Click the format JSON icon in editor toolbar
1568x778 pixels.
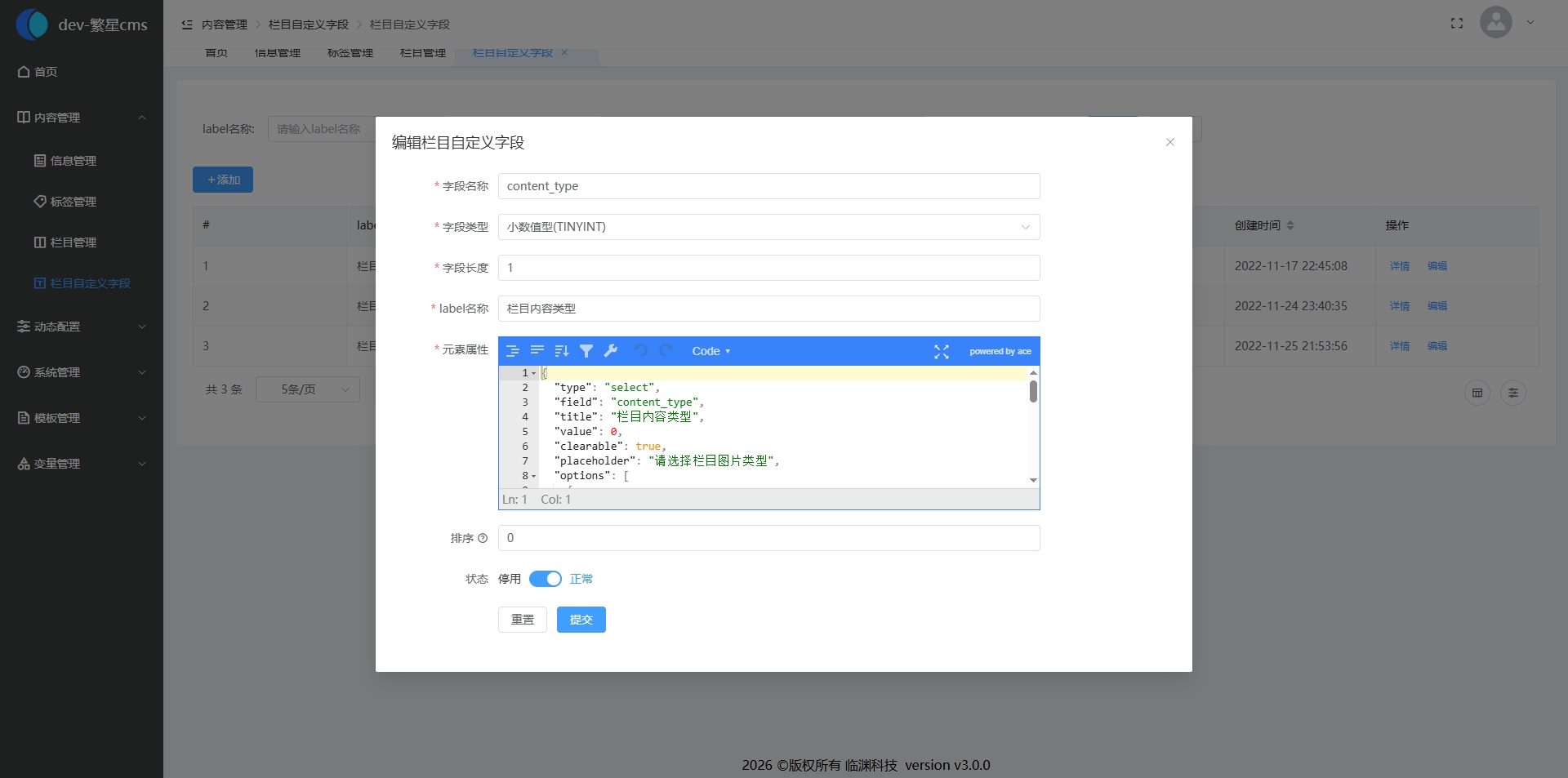[512, 351]
